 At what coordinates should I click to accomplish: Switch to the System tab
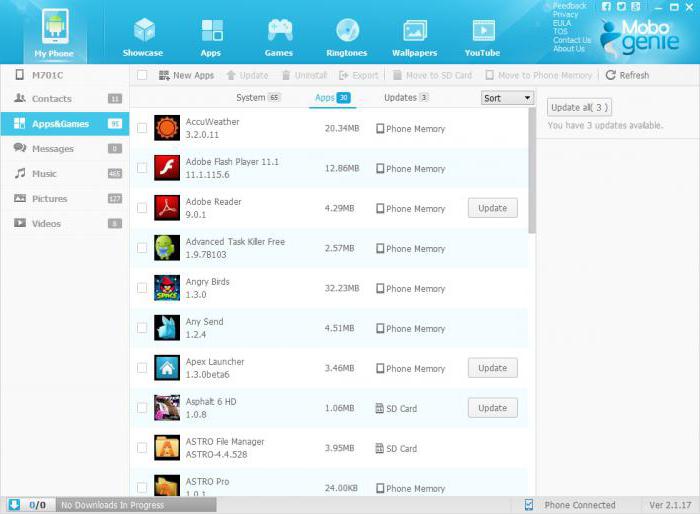[258, 97]
